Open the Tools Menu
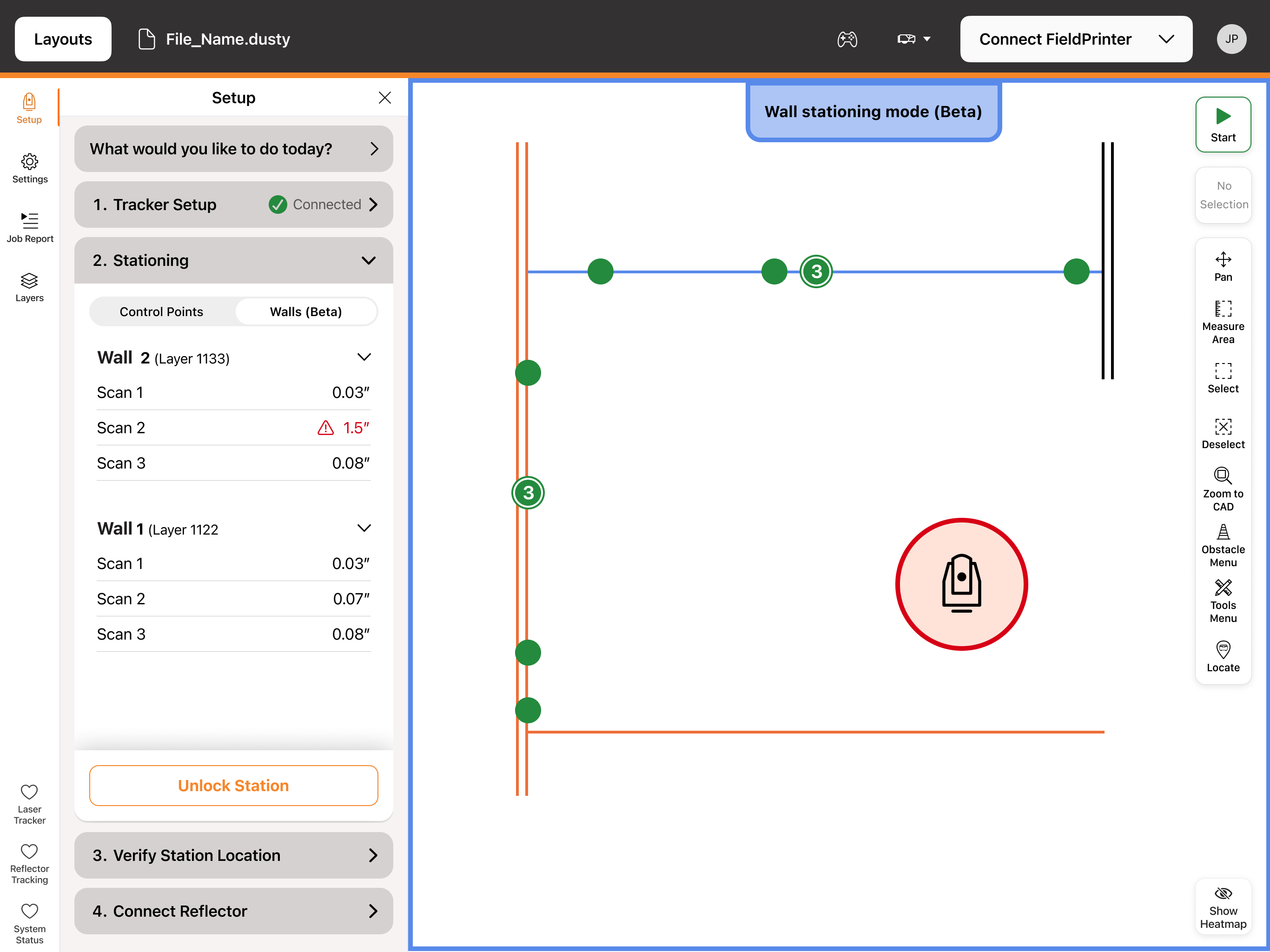Image resolution: width=1270 pixels, height=952 pixels. (x=1223, y=601)
